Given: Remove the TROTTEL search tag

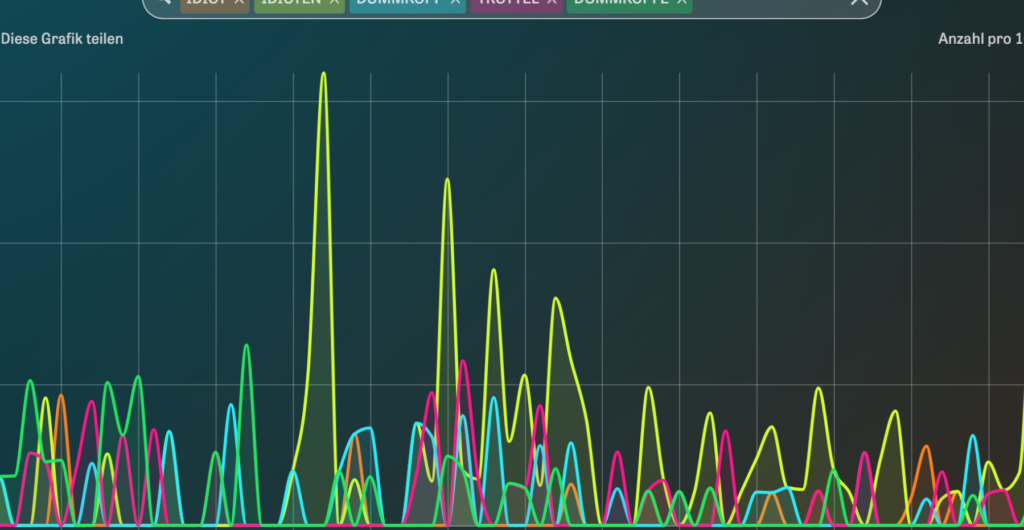Looking at the screenshot, I should tap(552, 3).
